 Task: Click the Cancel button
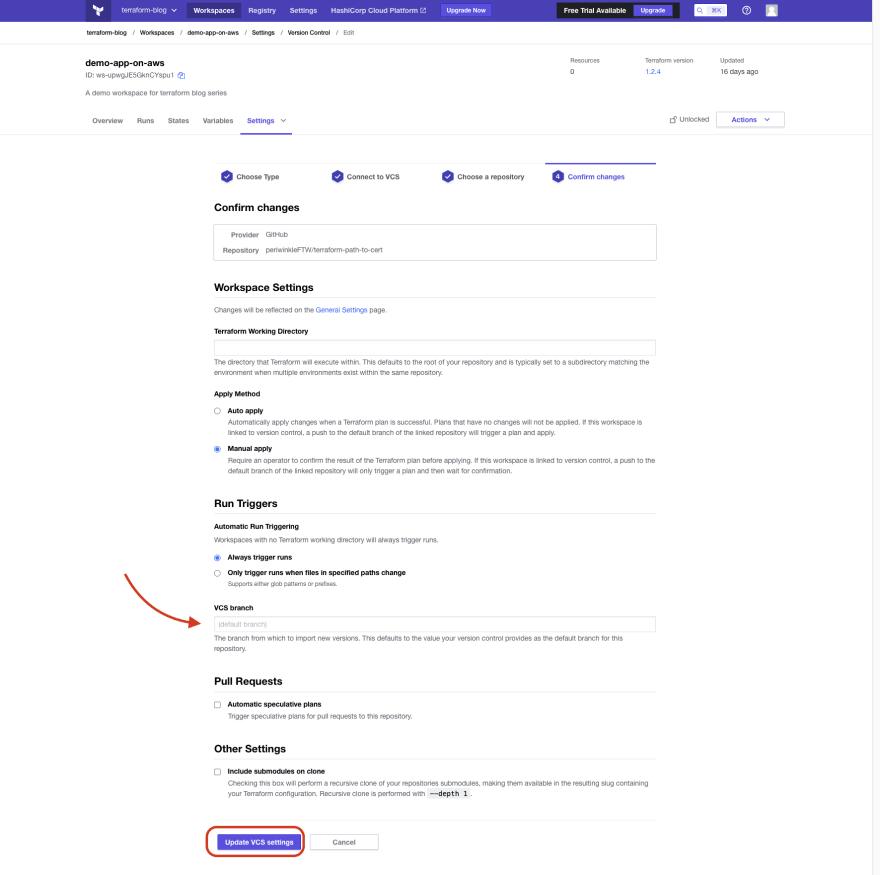click(x=344, y=842)
